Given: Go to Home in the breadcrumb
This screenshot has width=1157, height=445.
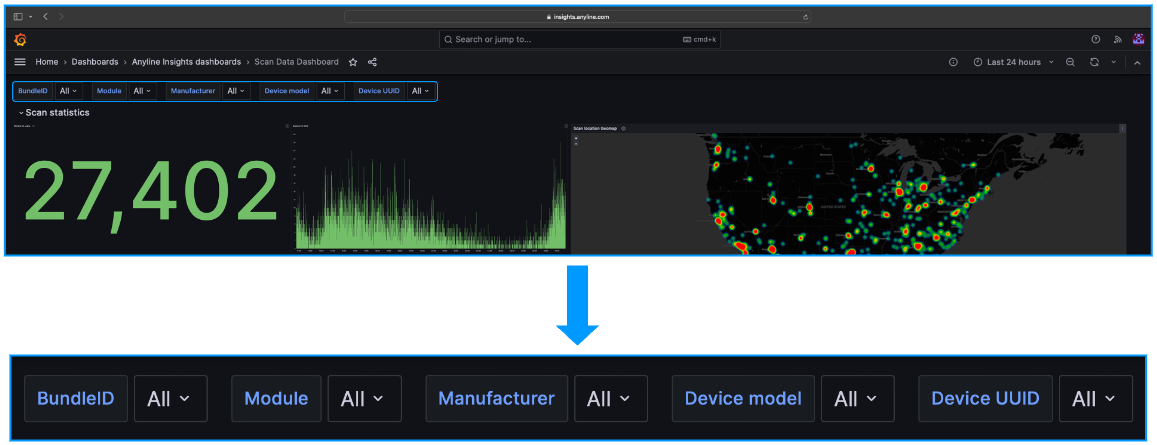Looking at the screenshot, I should point(46,62).
